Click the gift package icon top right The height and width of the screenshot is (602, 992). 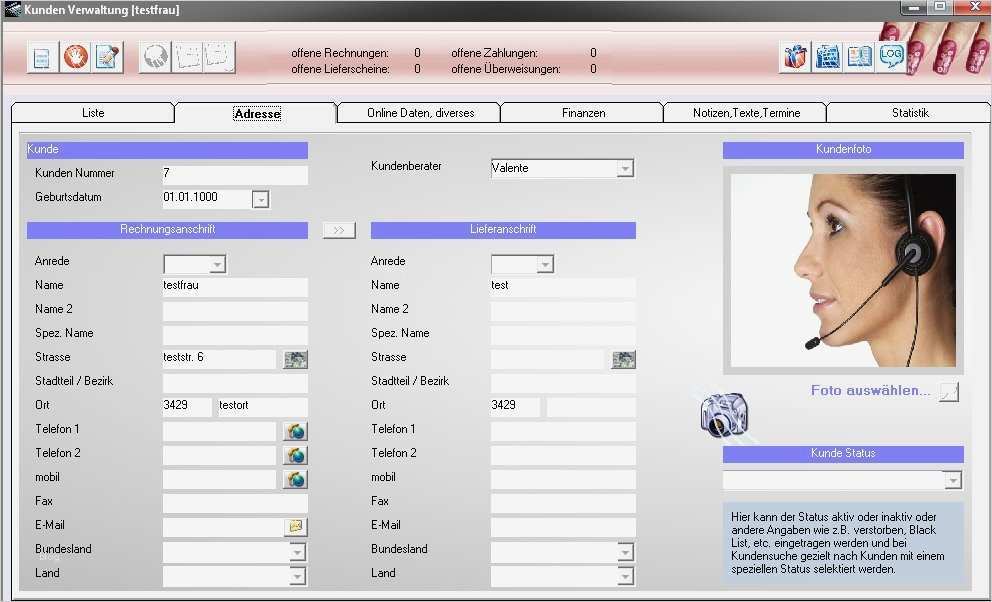tap(794, 57)
